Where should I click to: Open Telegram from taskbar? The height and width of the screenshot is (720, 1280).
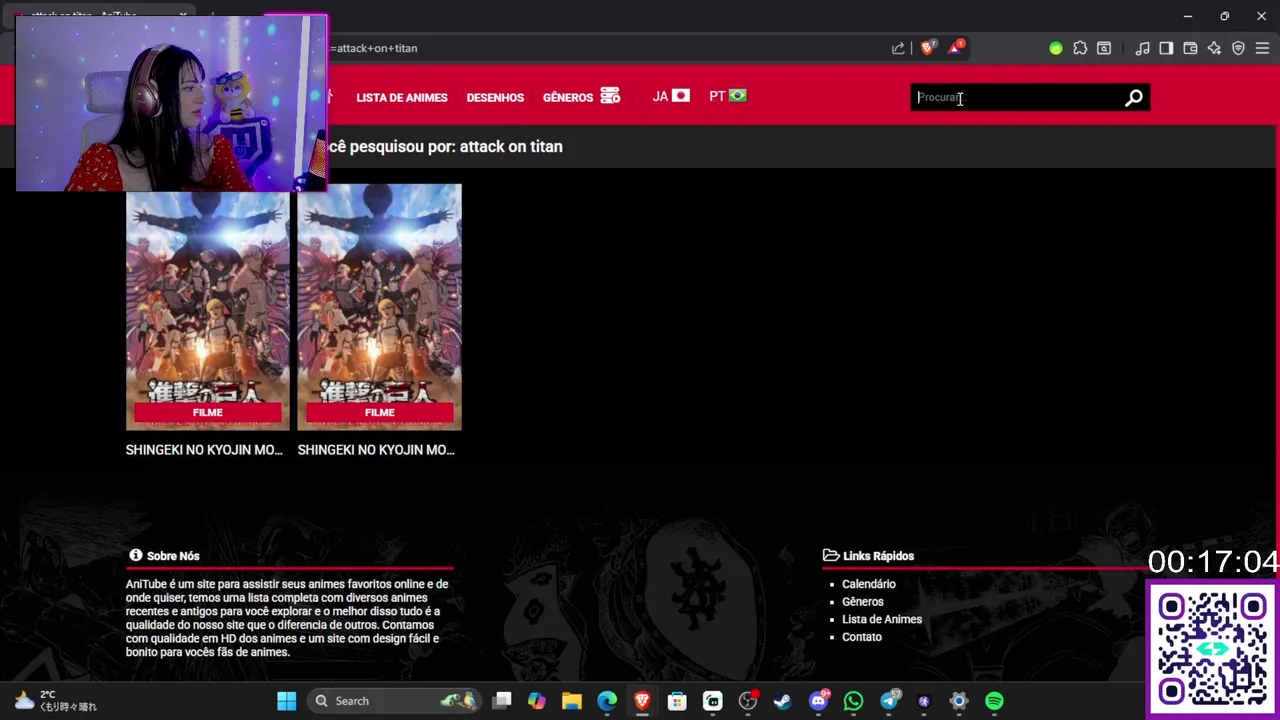click(x=888, y=701)
